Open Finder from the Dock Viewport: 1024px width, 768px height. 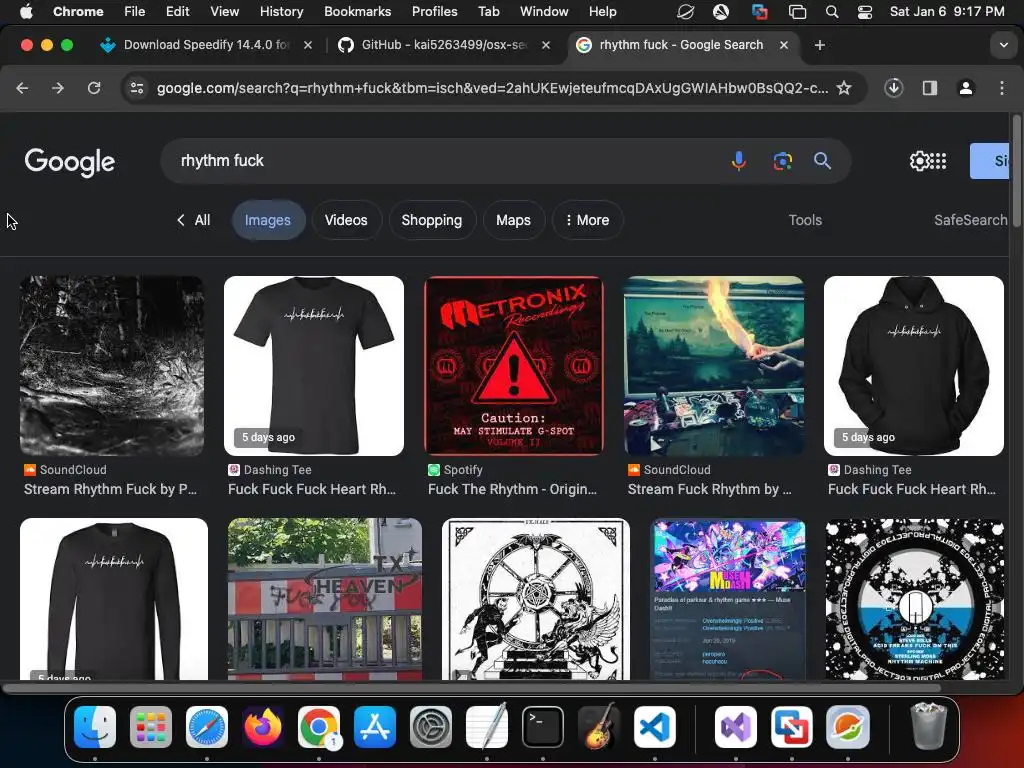(x=95, y=727)
